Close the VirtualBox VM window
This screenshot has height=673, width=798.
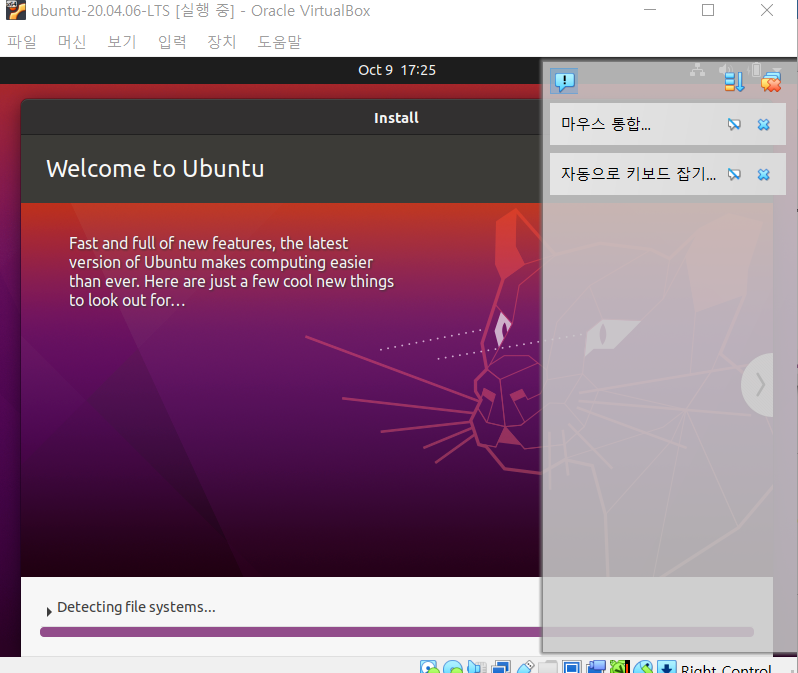tap(767, 10)
